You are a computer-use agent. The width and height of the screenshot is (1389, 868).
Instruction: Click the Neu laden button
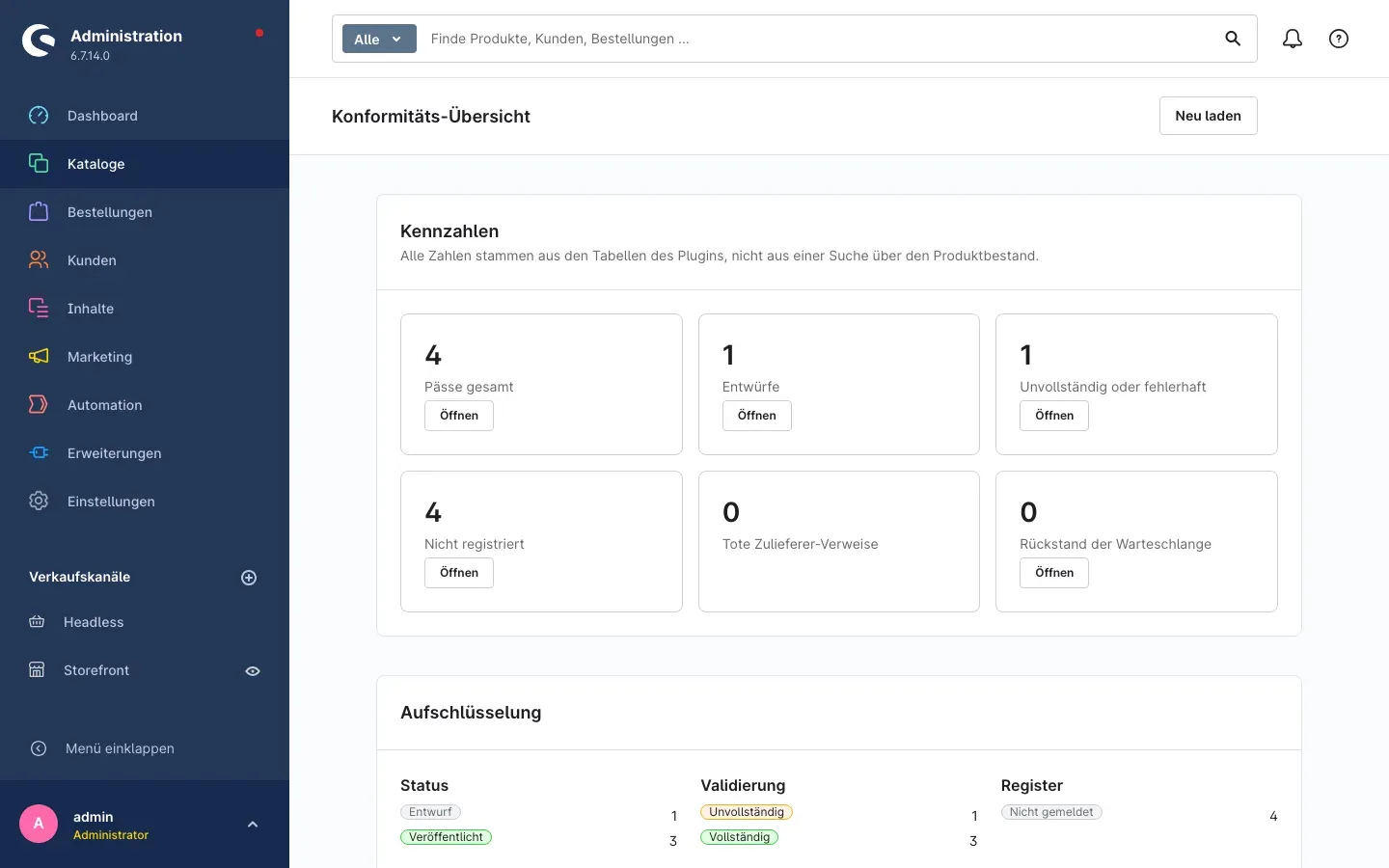click(x=1208, y=116)
